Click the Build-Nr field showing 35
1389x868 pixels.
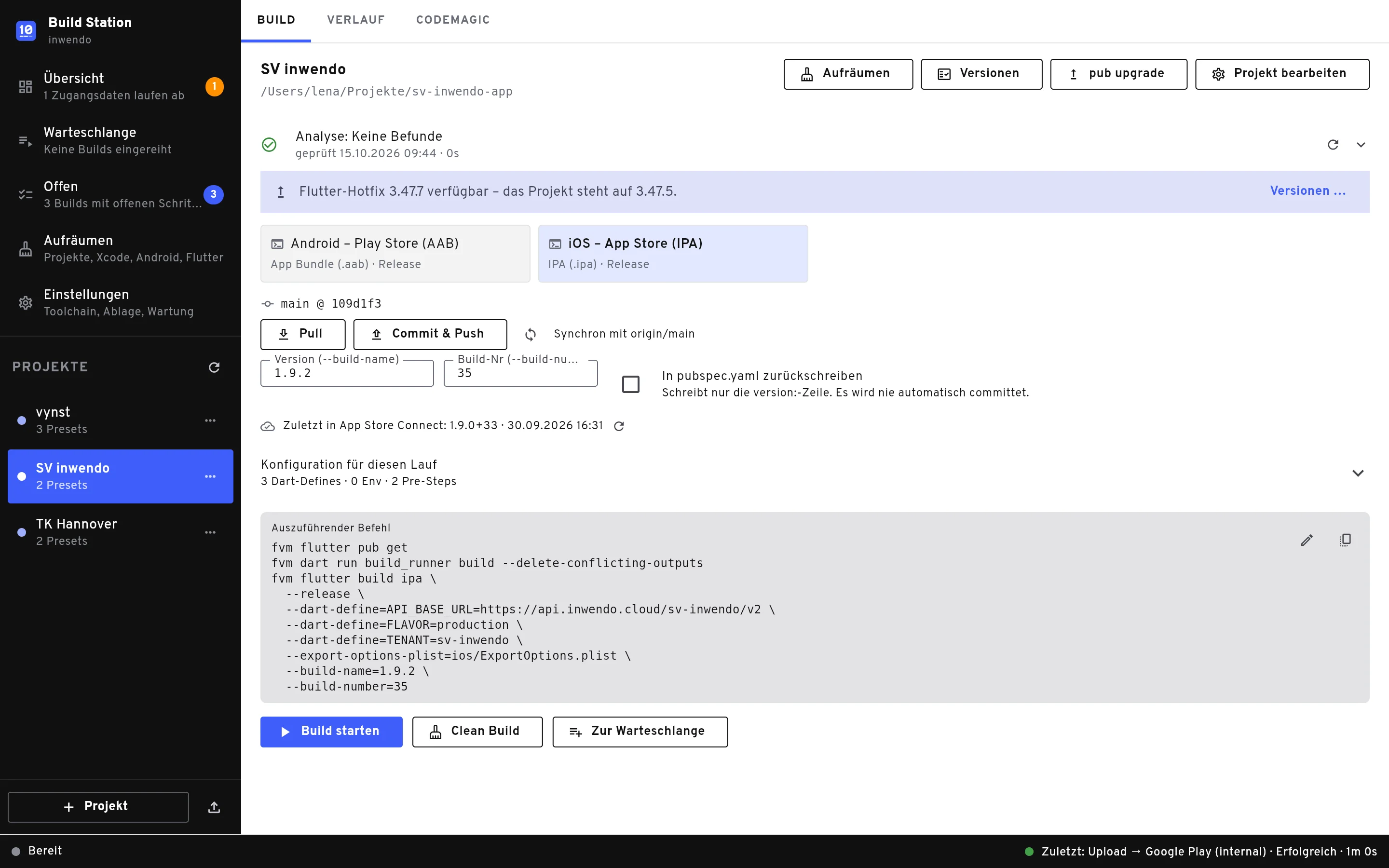point(520,373)
